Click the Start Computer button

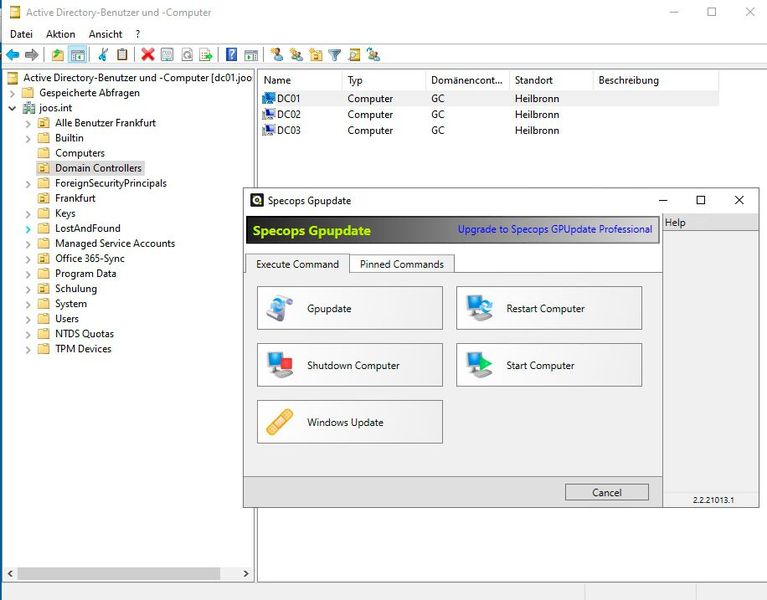549,365
